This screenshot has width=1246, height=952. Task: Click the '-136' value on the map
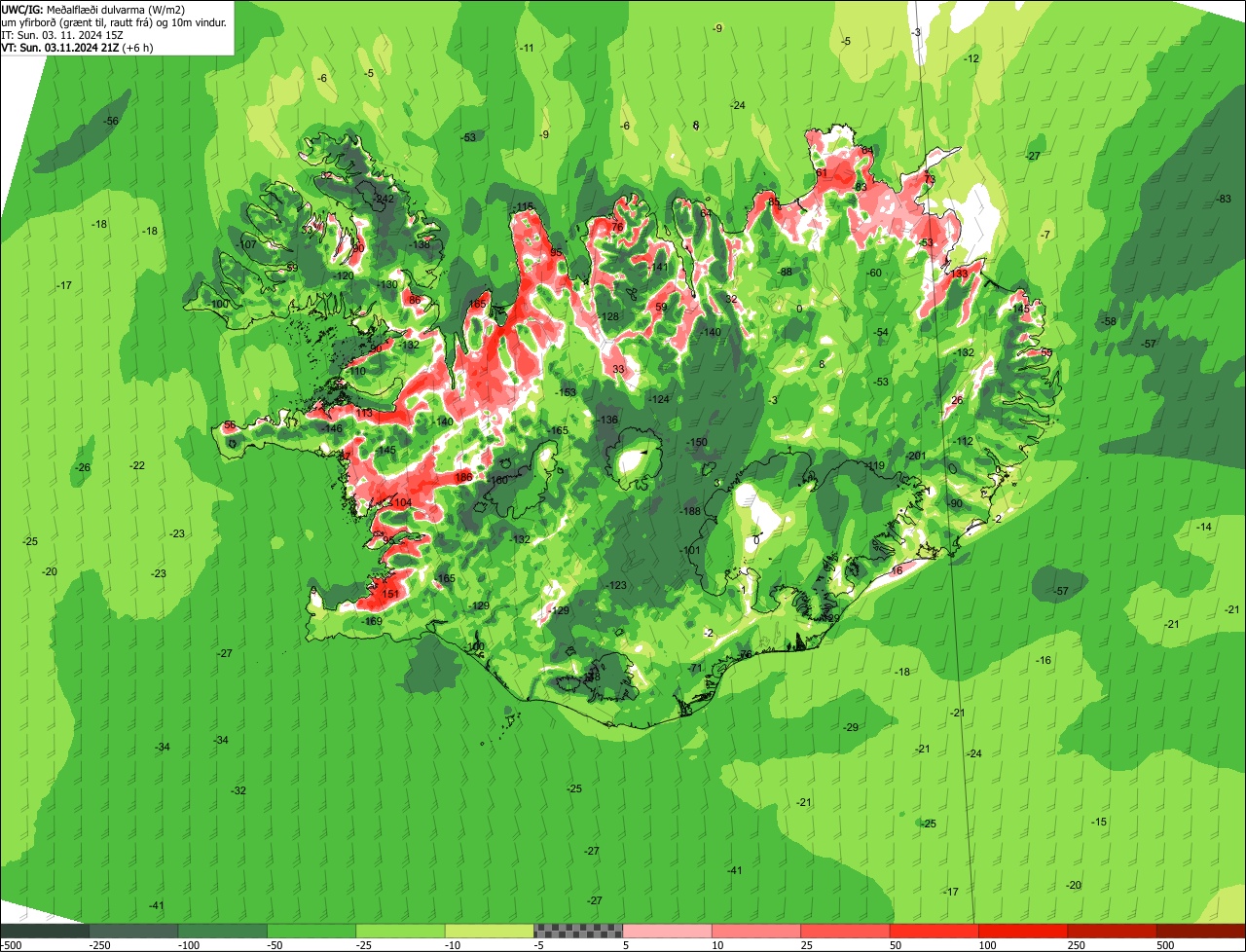point(607,420)
